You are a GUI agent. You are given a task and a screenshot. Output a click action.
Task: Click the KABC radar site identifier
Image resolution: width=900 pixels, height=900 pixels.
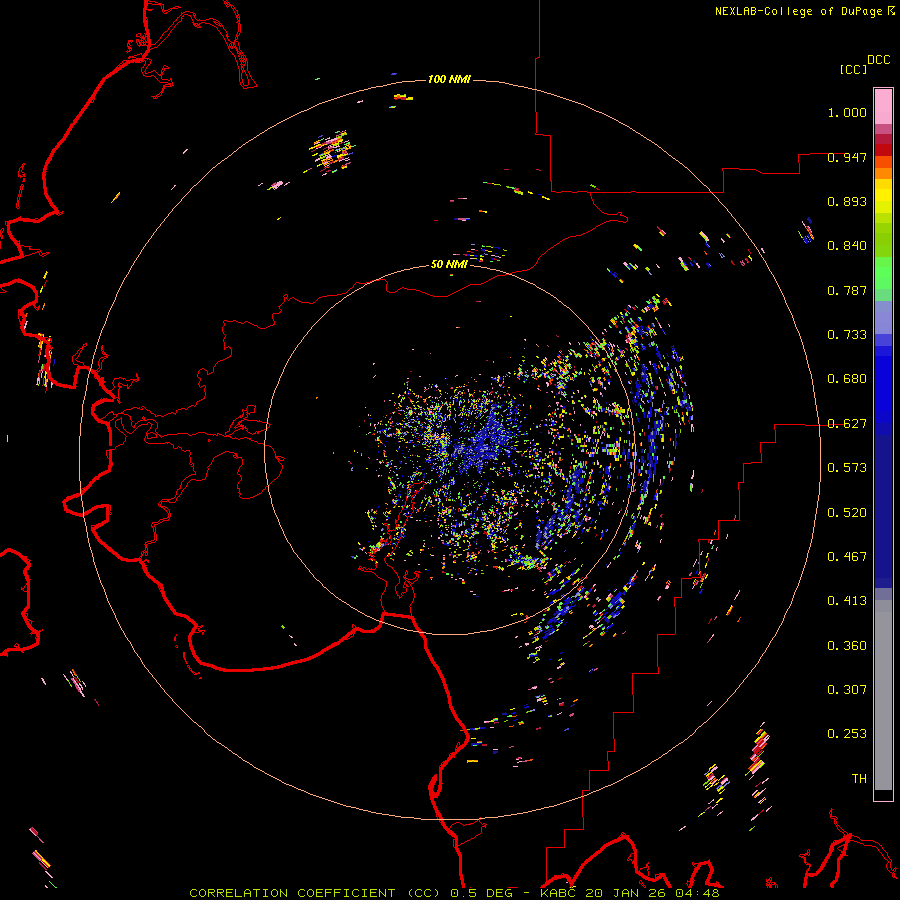[558, 893]
